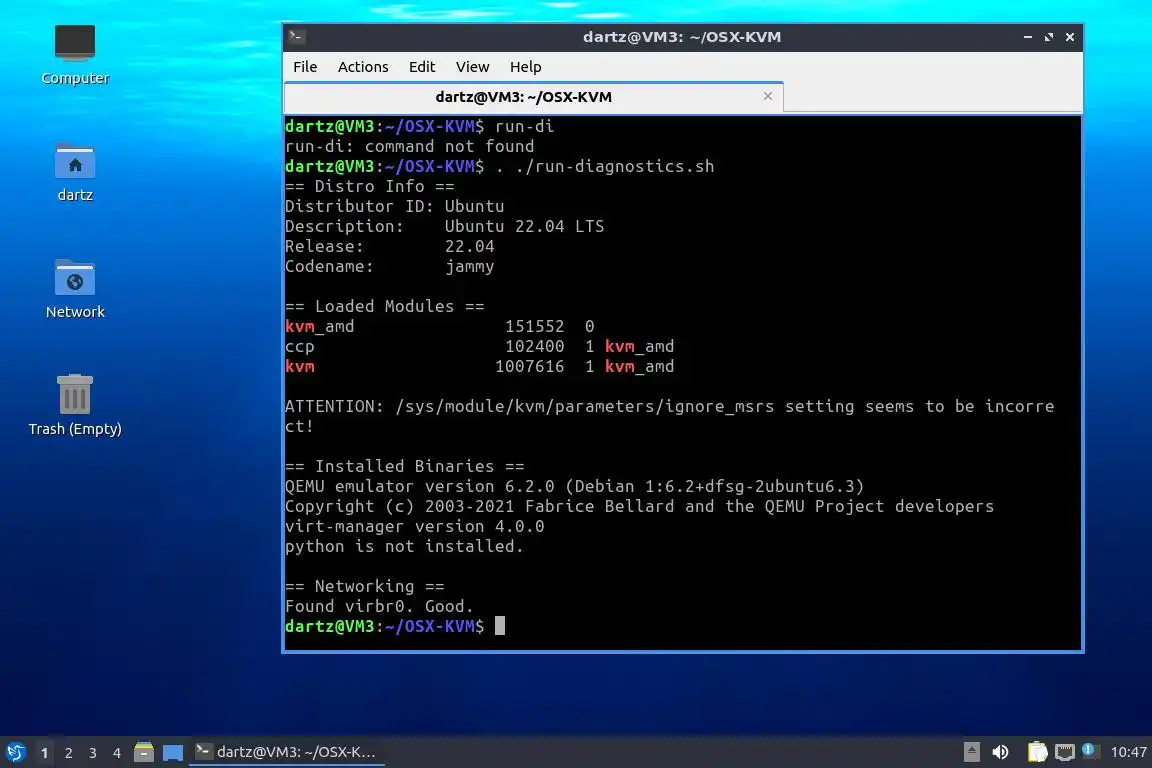Maximize the terminal window

(1049, 37)
